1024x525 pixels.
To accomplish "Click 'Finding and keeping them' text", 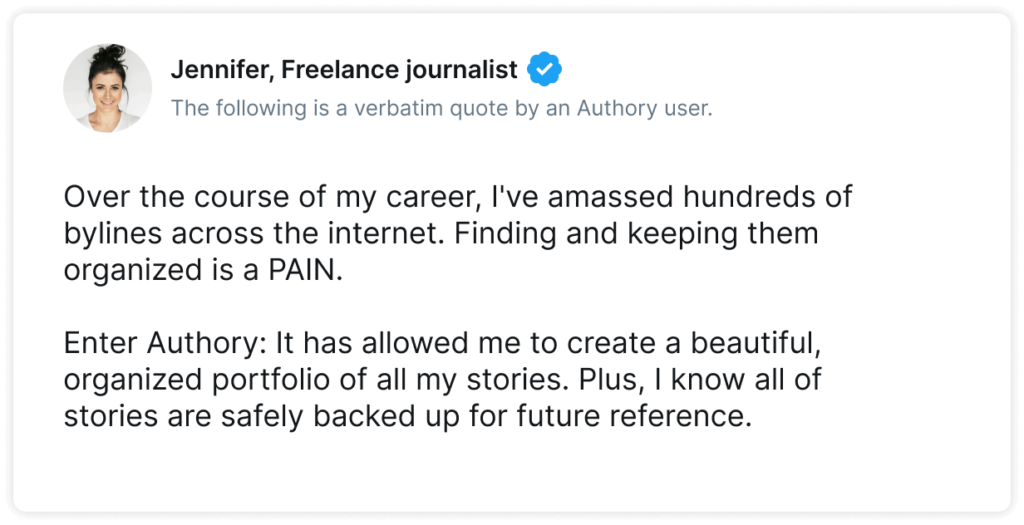I will point(636,234).
